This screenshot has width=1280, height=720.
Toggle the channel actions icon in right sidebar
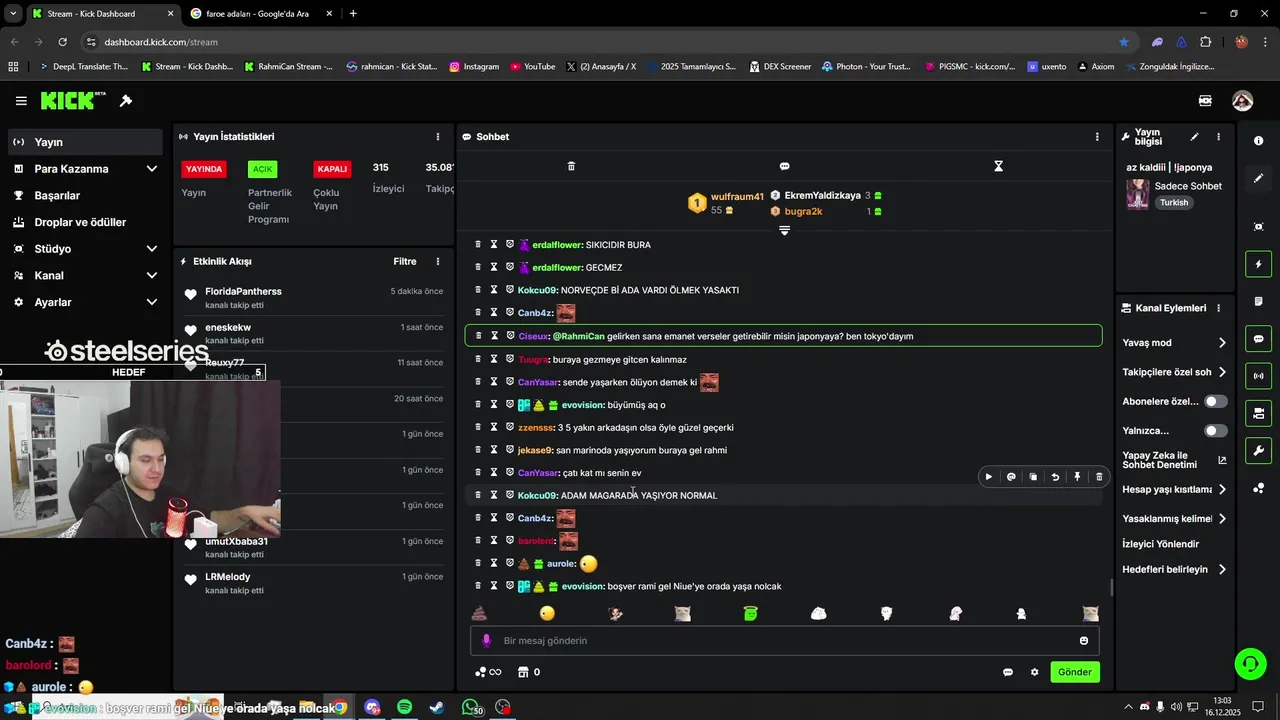[1258, 413]
